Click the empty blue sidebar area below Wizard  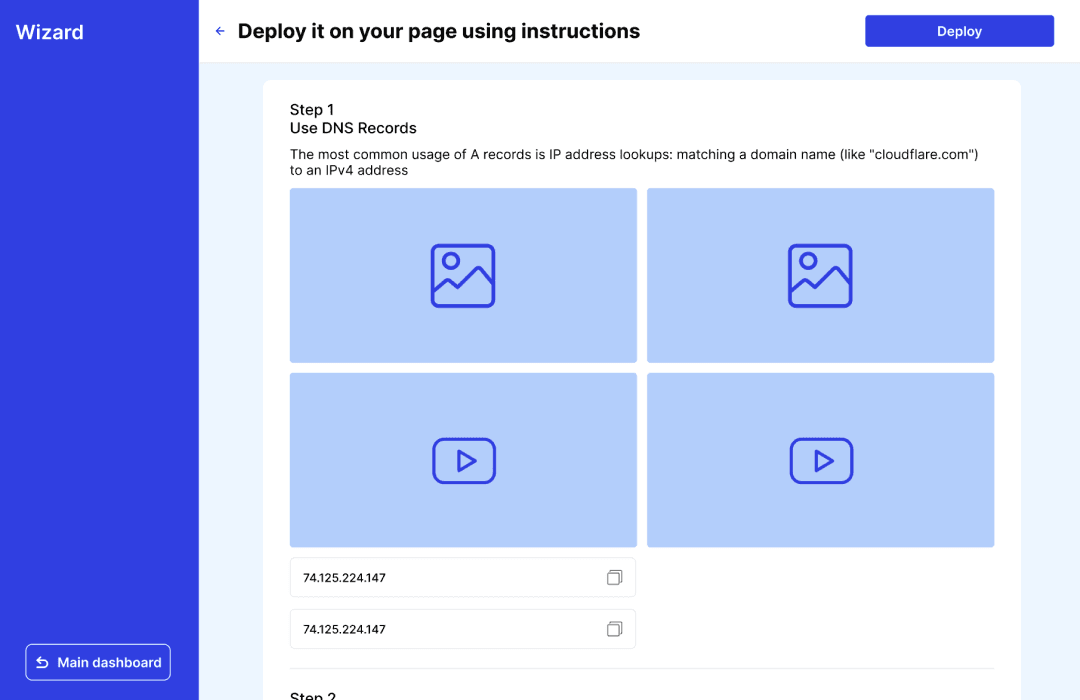pos(99,350)
